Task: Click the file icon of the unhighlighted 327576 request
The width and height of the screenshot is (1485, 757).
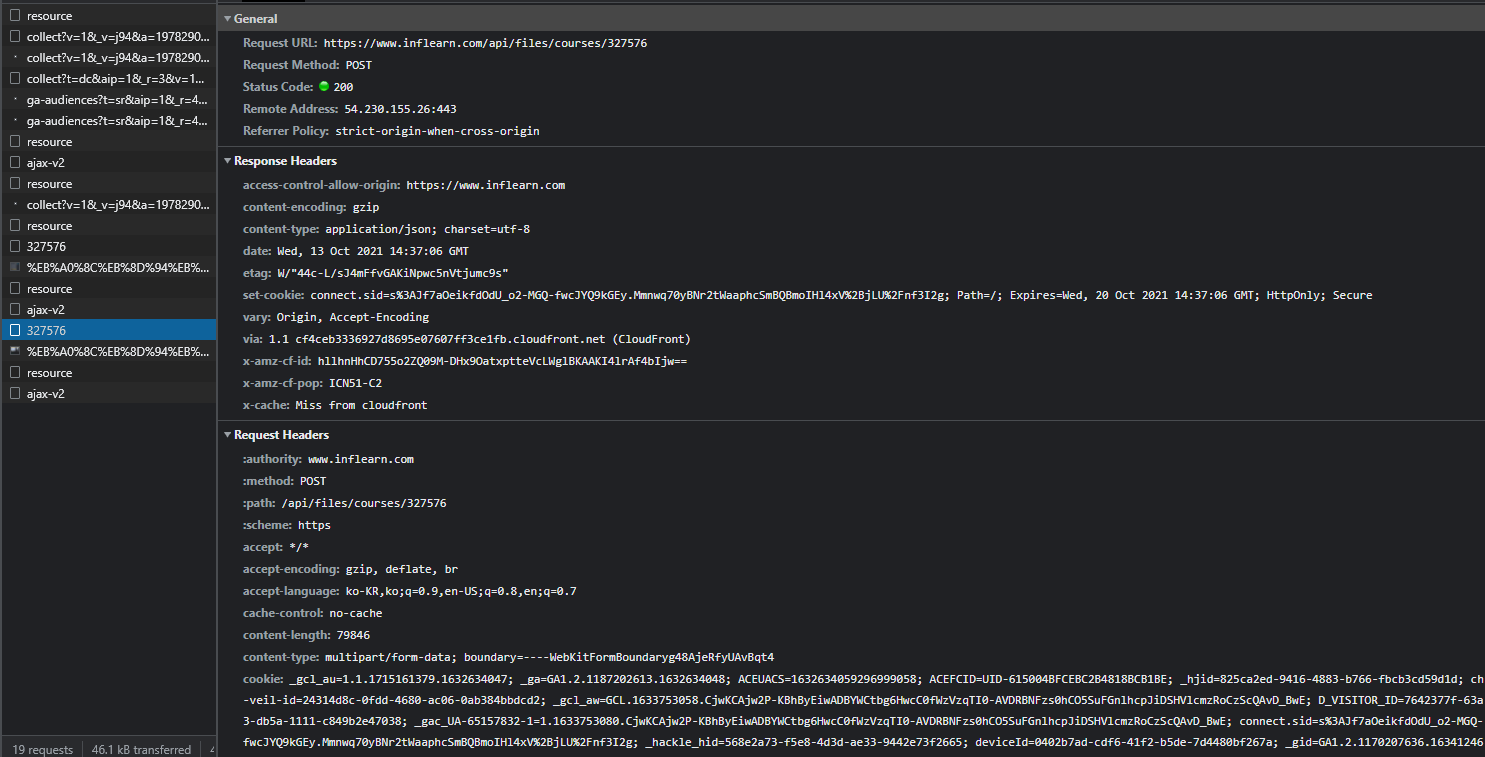Action: point(15,246)
